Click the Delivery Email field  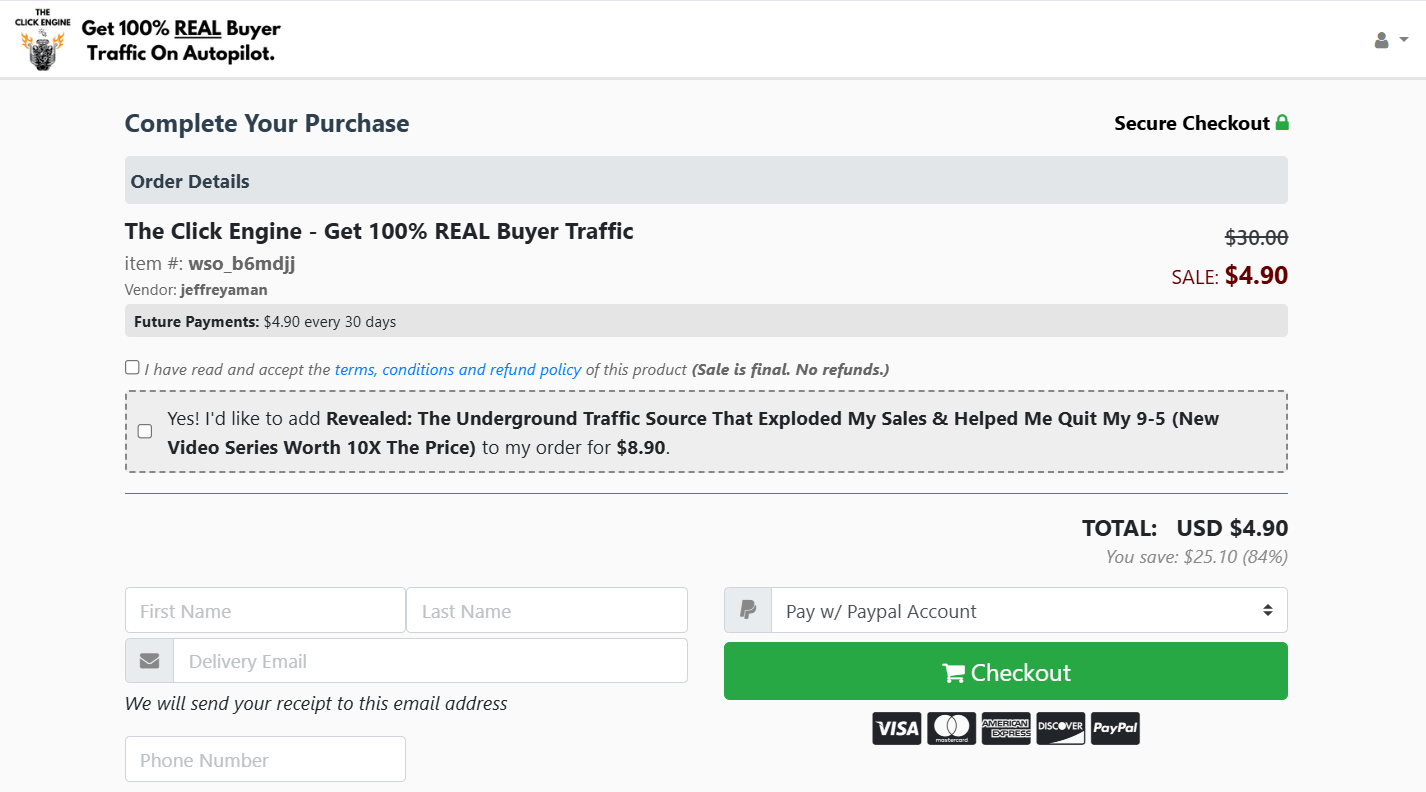[430, 660]
